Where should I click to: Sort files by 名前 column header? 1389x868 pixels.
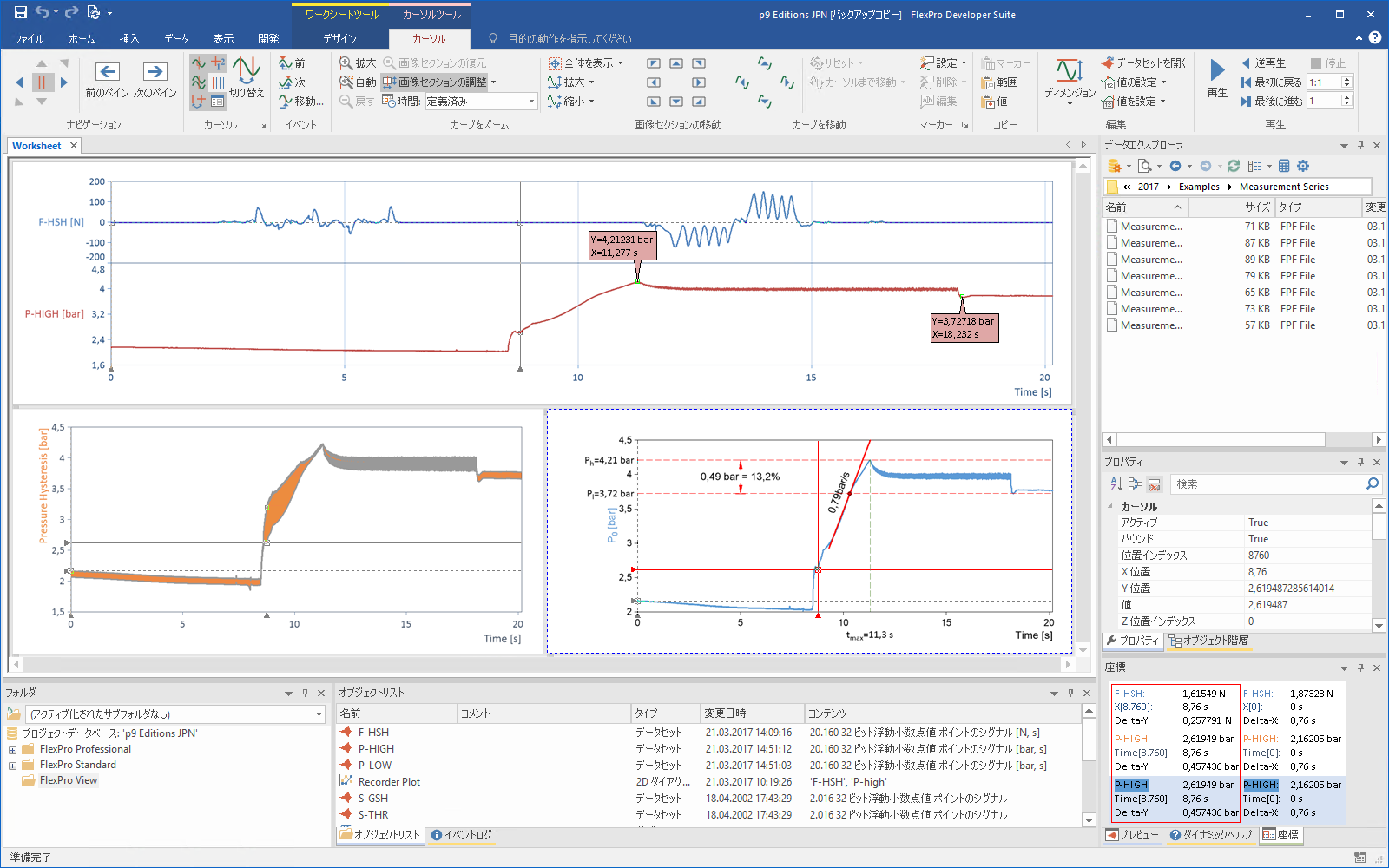[x=1144, y=207]
